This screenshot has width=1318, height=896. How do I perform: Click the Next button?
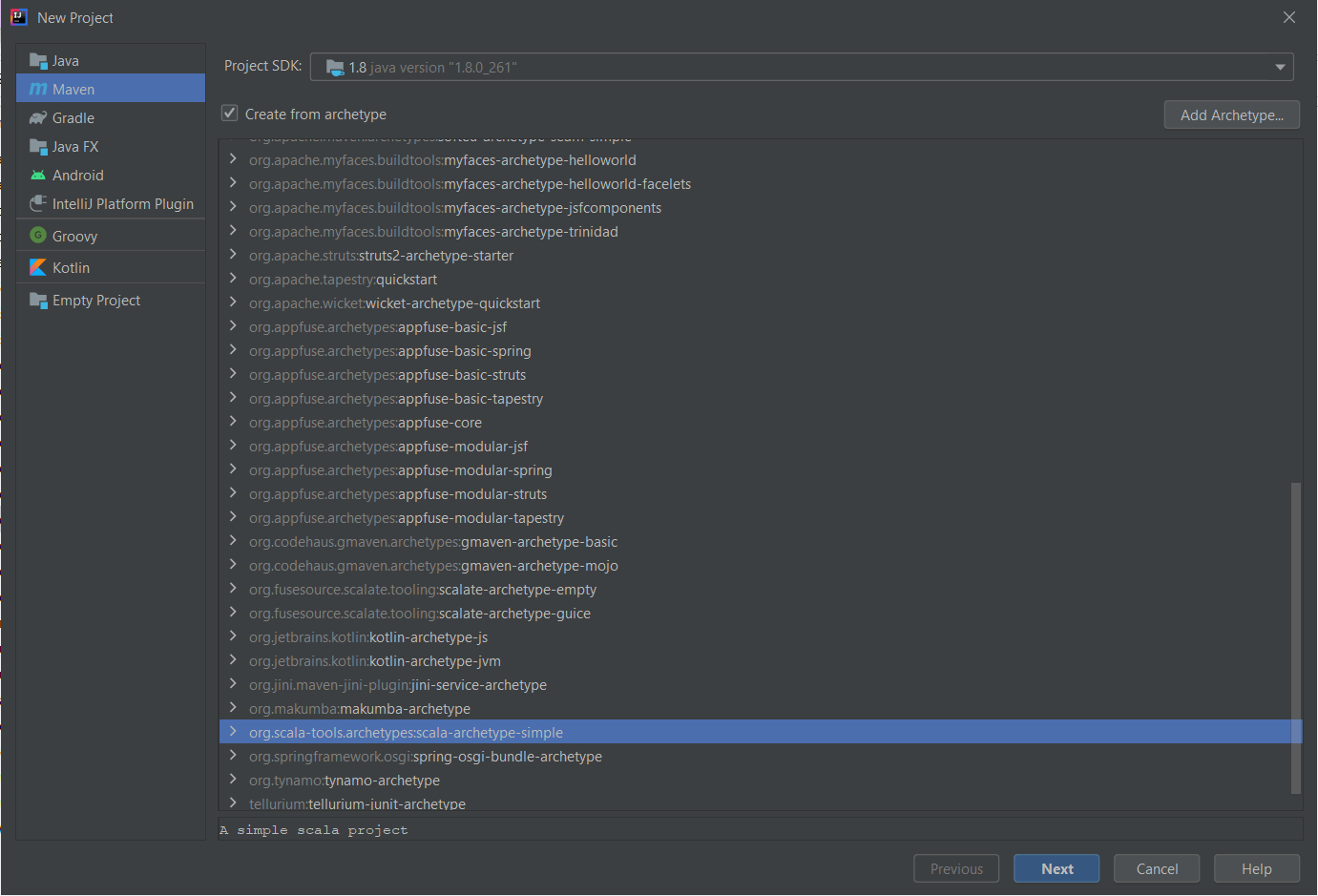pos(1056,868)
